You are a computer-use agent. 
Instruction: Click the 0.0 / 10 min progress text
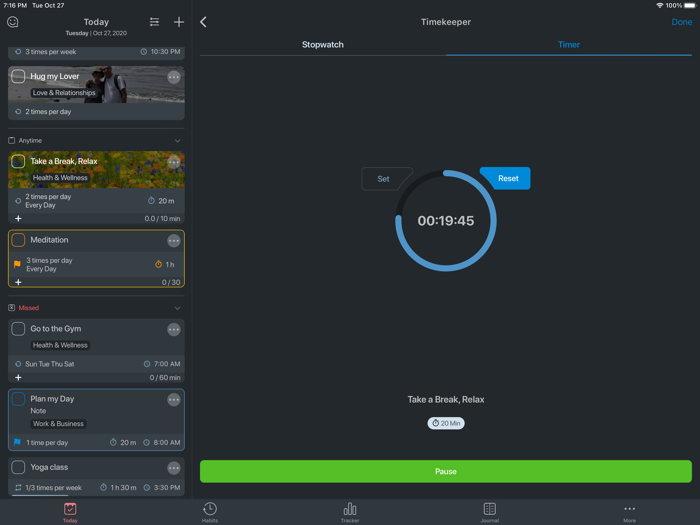coord(162,219)
